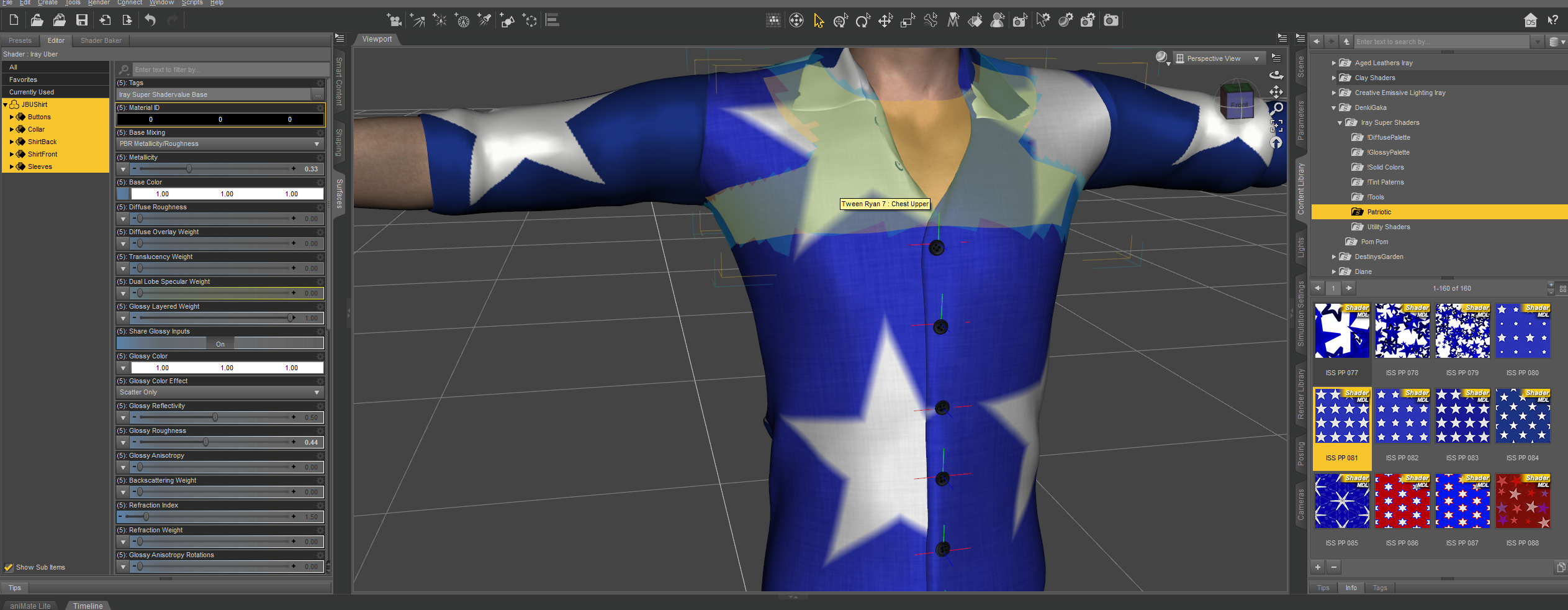
Task: Choose the Scale tool in toolbar
Action: click(908, 21)
